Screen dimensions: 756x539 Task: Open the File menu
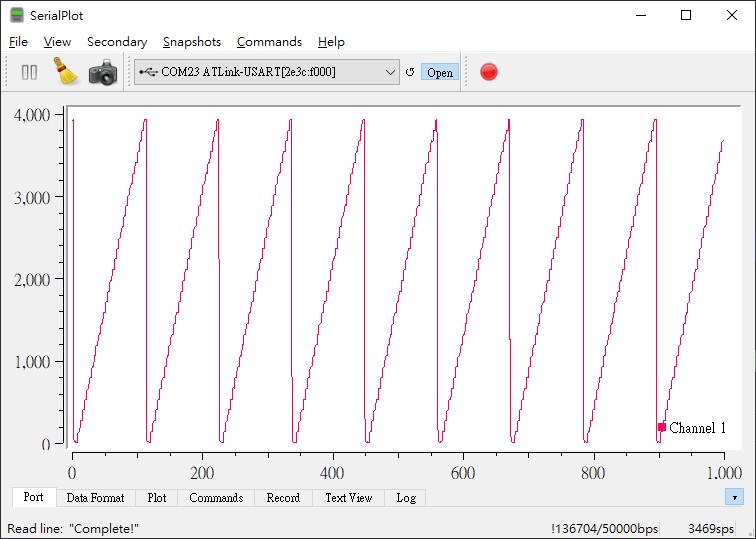[18, 42]
